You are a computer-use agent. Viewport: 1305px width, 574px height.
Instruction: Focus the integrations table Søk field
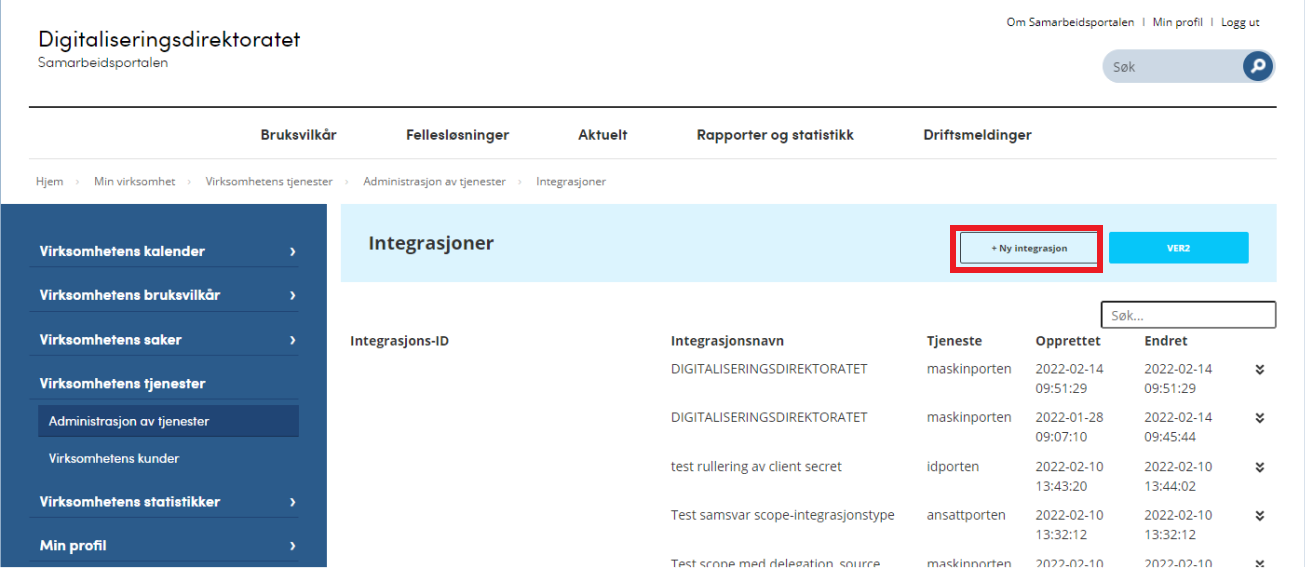coord(1188,315)
